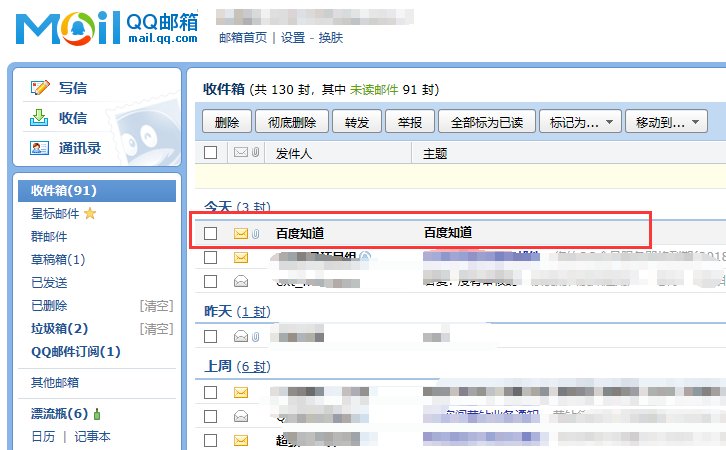Click the compose pencil icon beside 写信
Viewport: 726px width, 450px height.
tap(40, 87)
